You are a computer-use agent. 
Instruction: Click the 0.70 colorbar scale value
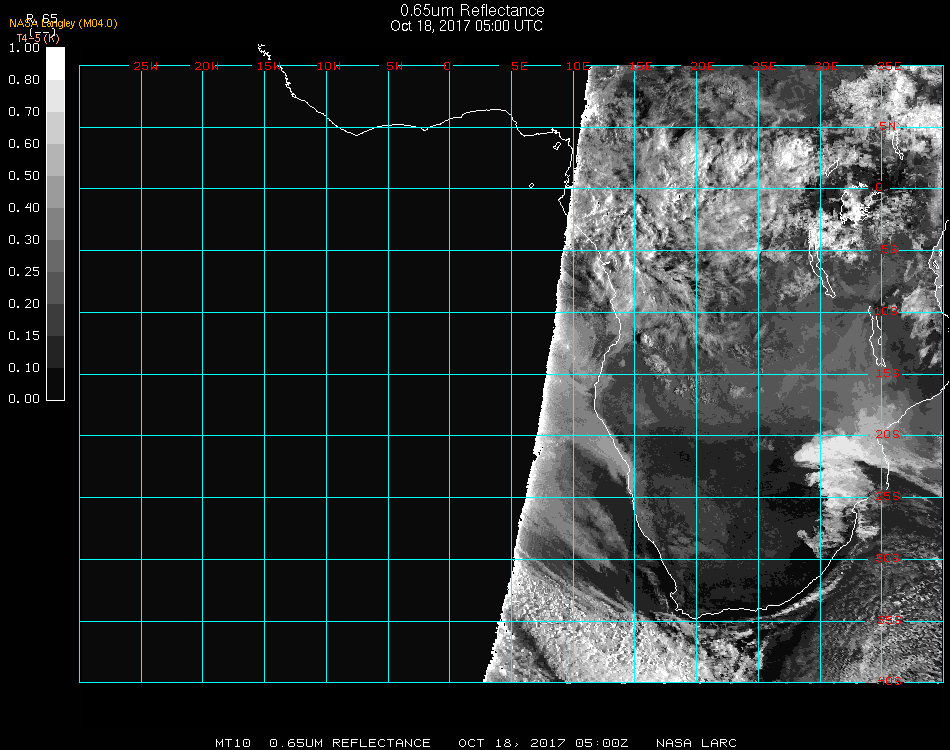(24, 112)
